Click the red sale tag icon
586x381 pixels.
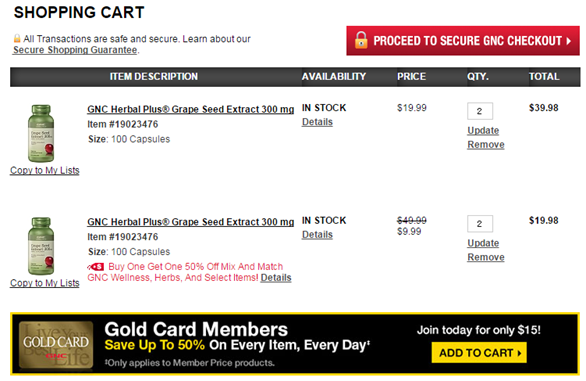tap(96, 267)
